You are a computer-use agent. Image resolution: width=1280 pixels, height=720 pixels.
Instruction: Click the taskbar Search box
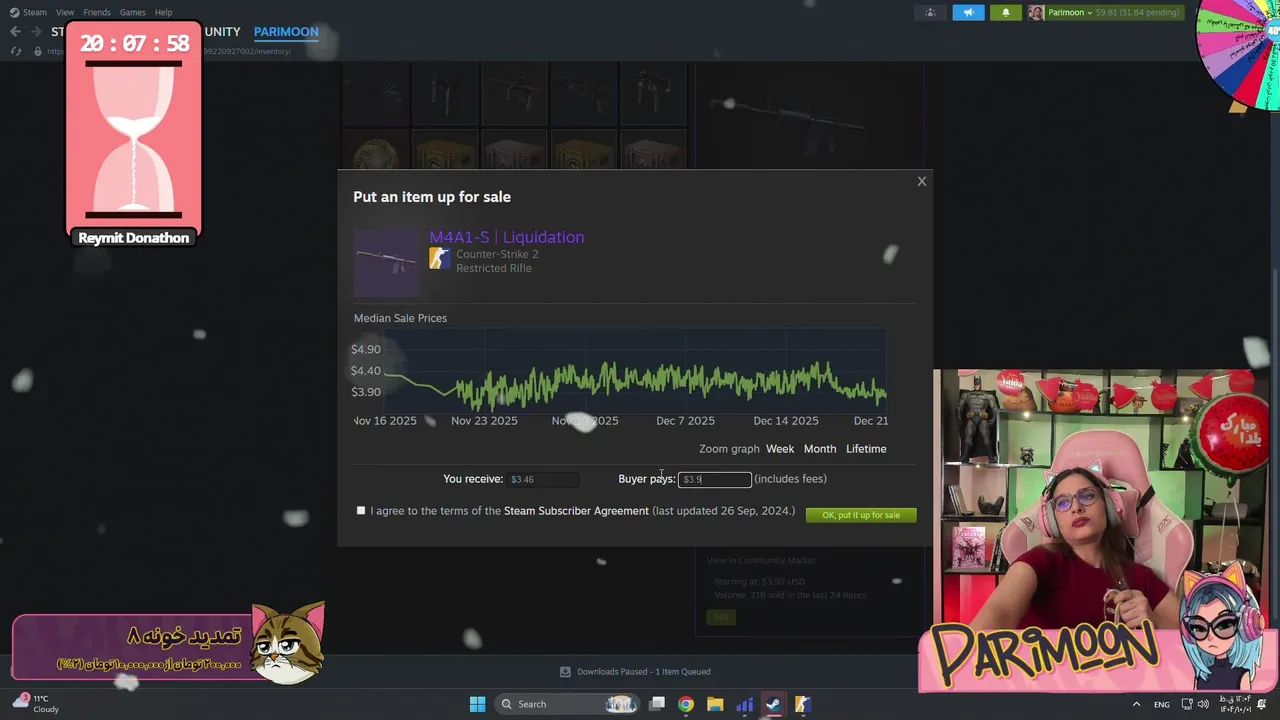click(568, 704)
